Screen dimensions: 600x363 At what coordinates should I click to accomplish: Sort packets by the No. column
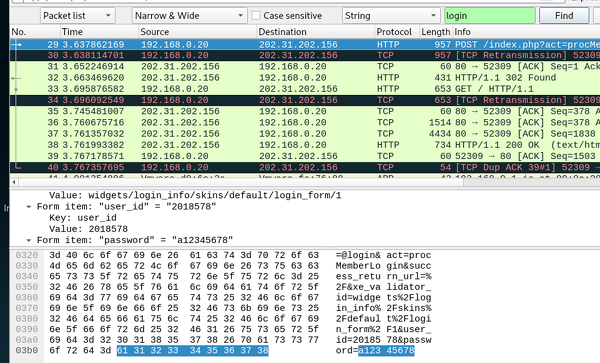(x=35, y=32)
